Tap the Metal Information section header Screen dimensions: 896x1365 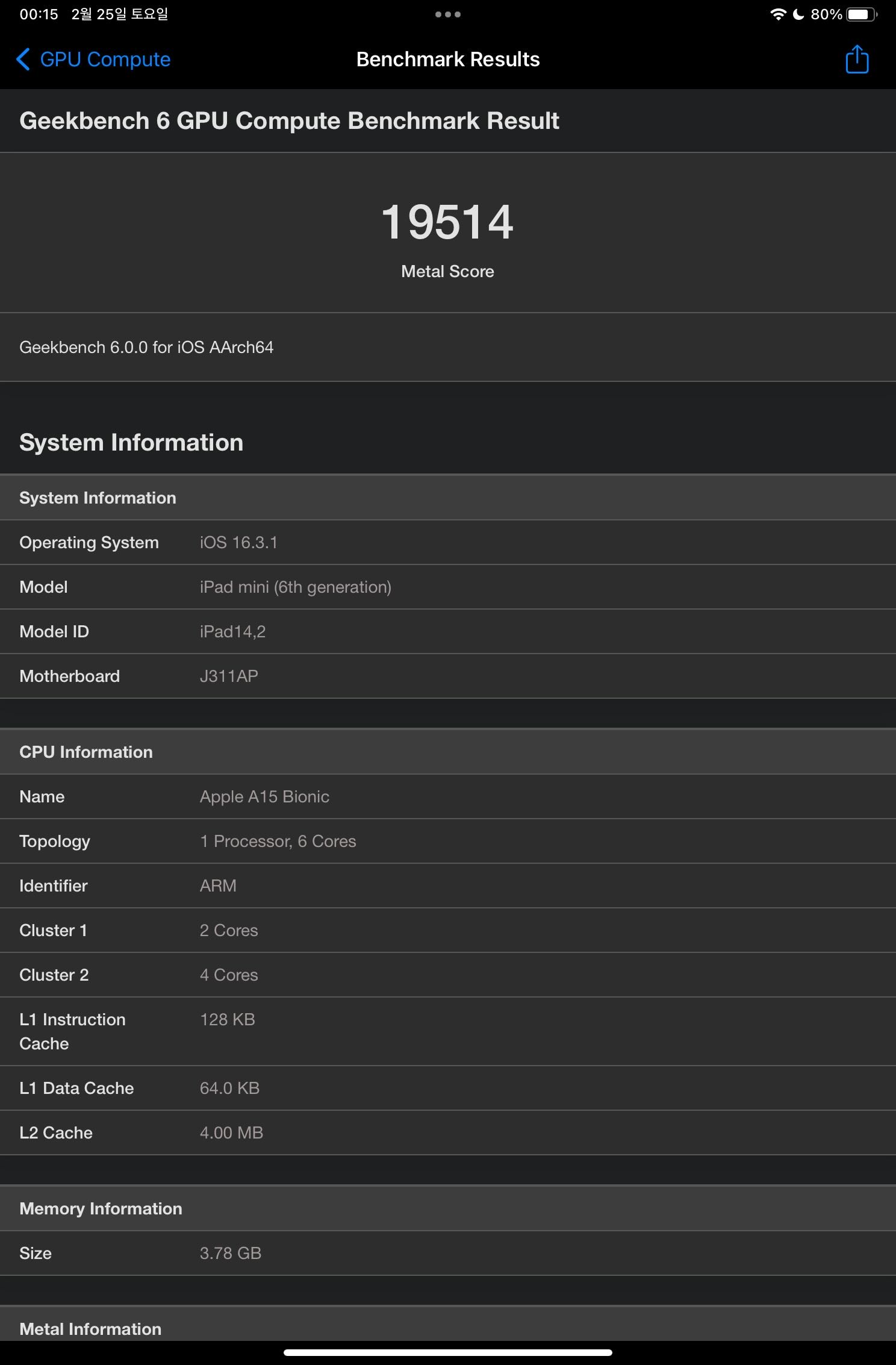pos(448,1323)
